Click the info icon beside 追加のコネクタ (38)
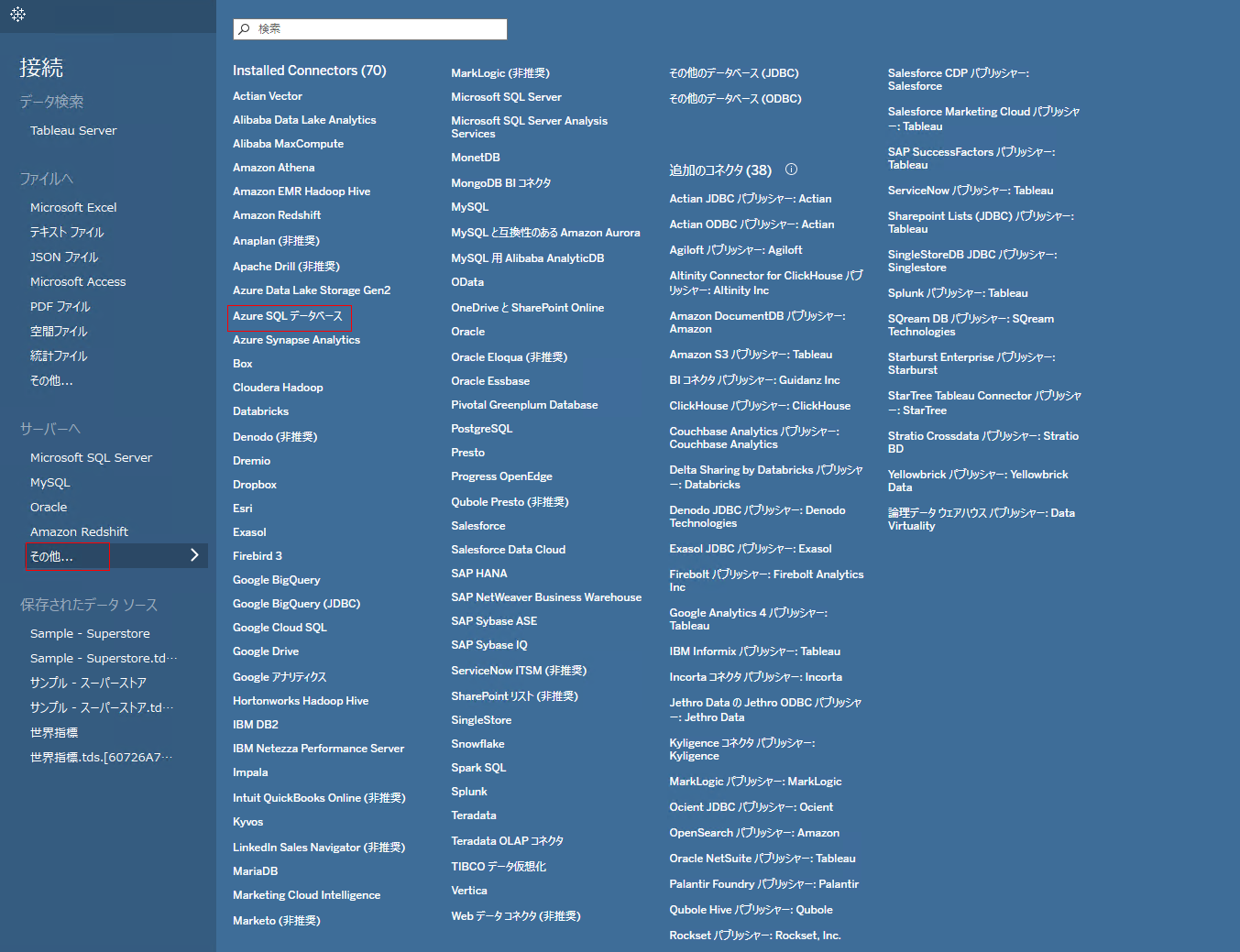The width and height of the screenshot is (1240, 952). (791, 170)
